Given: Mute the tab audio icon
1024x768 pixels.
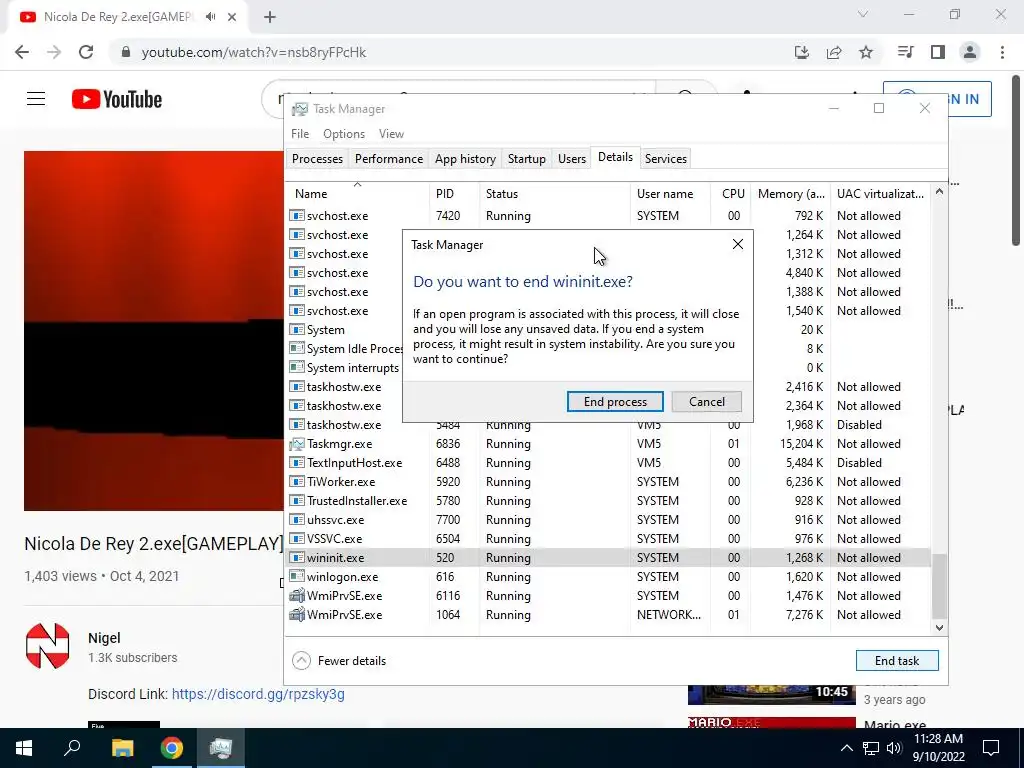Looking at the screenshot, I should click(210, 17).
